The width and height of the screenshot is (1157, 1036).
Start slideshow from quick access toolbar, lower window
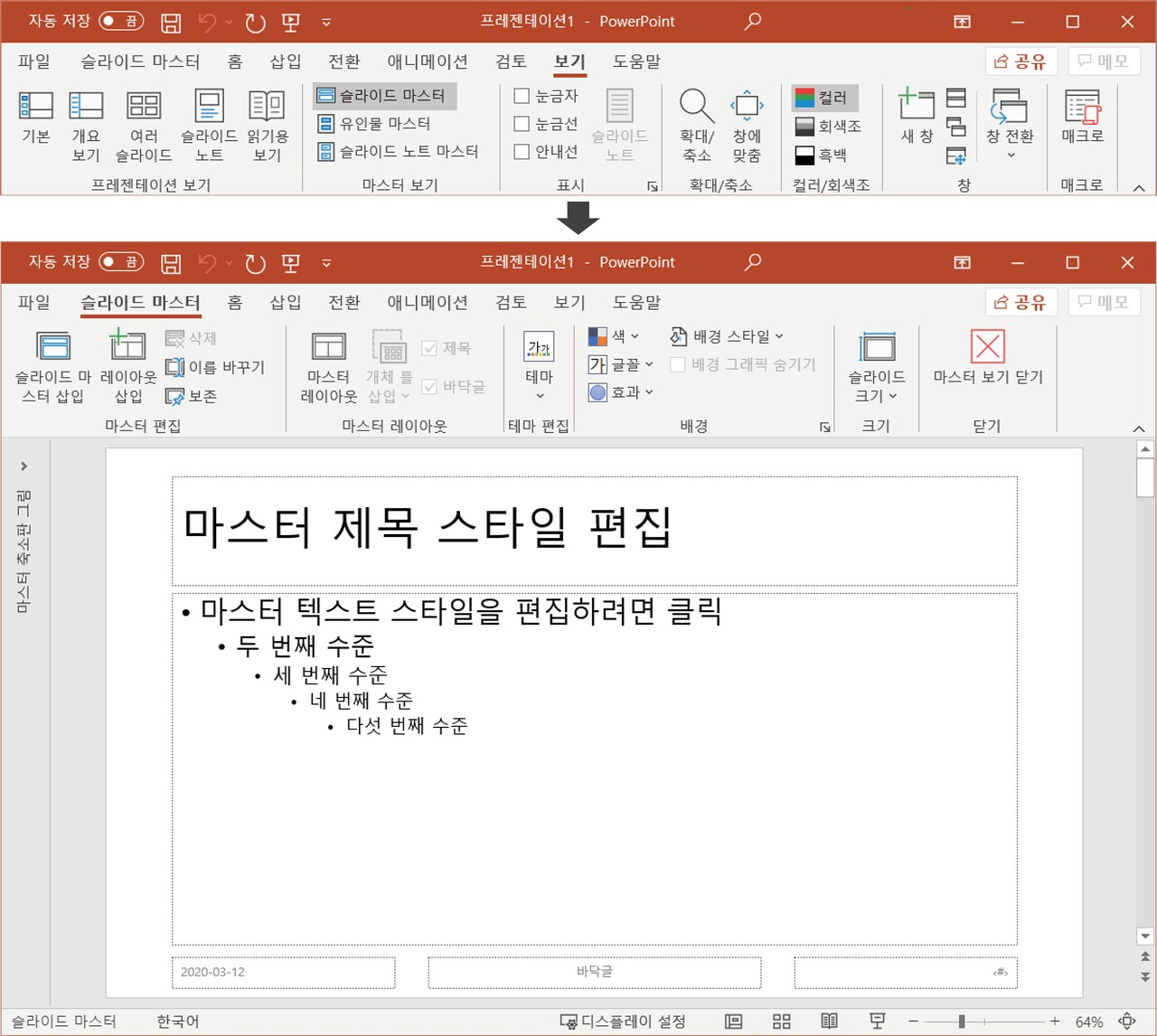click(291, 263)
